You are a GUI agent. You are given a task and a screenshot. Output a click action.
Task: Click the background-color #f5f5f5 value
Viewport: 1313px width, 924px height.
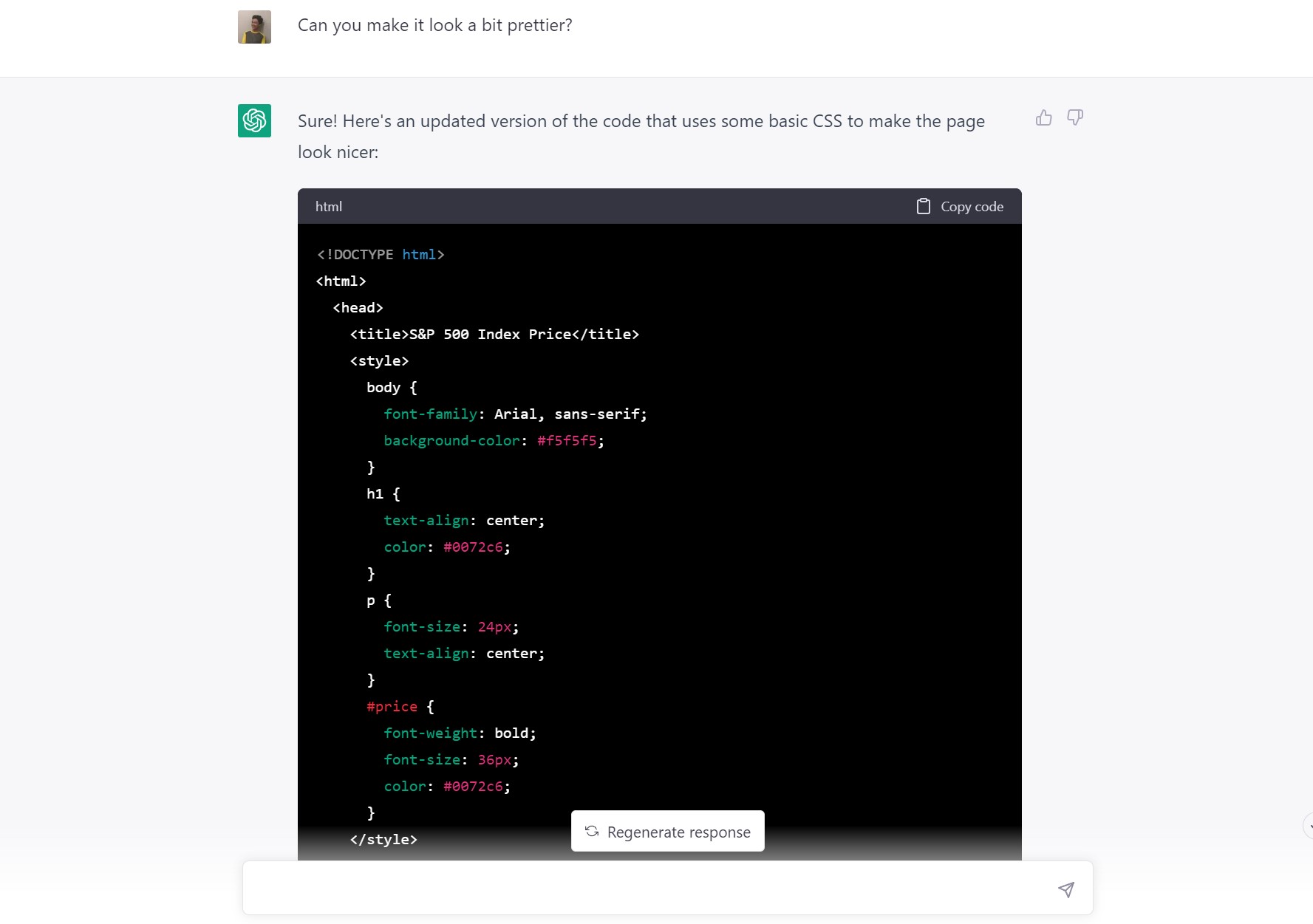(x=567, y=441)
